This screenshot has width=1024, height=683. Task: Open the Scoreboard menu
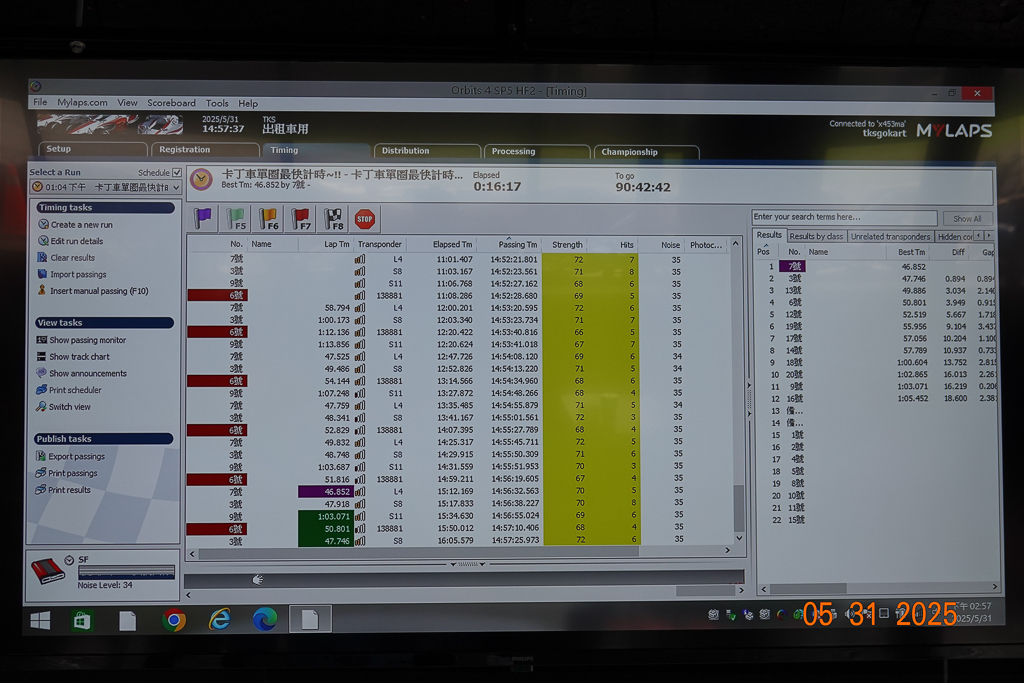point(171,103)
